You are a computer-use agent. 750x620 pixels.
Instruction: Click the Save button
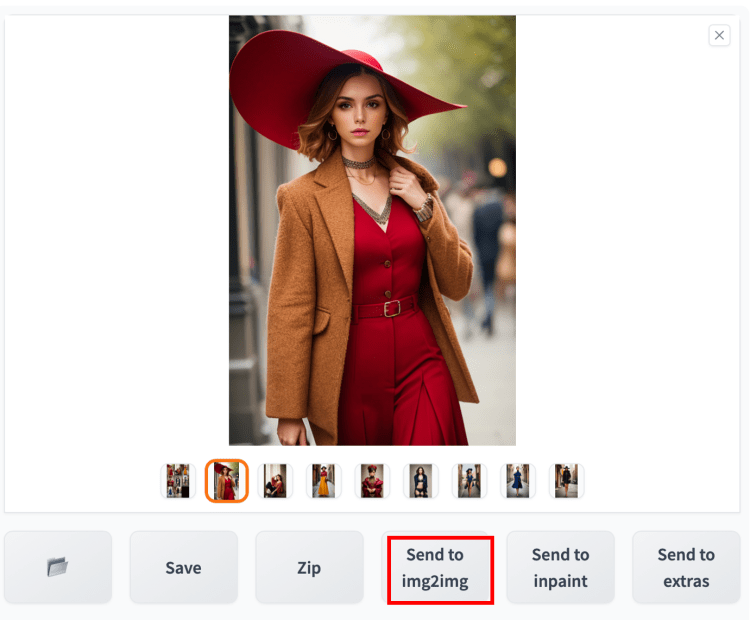[184, 567]
